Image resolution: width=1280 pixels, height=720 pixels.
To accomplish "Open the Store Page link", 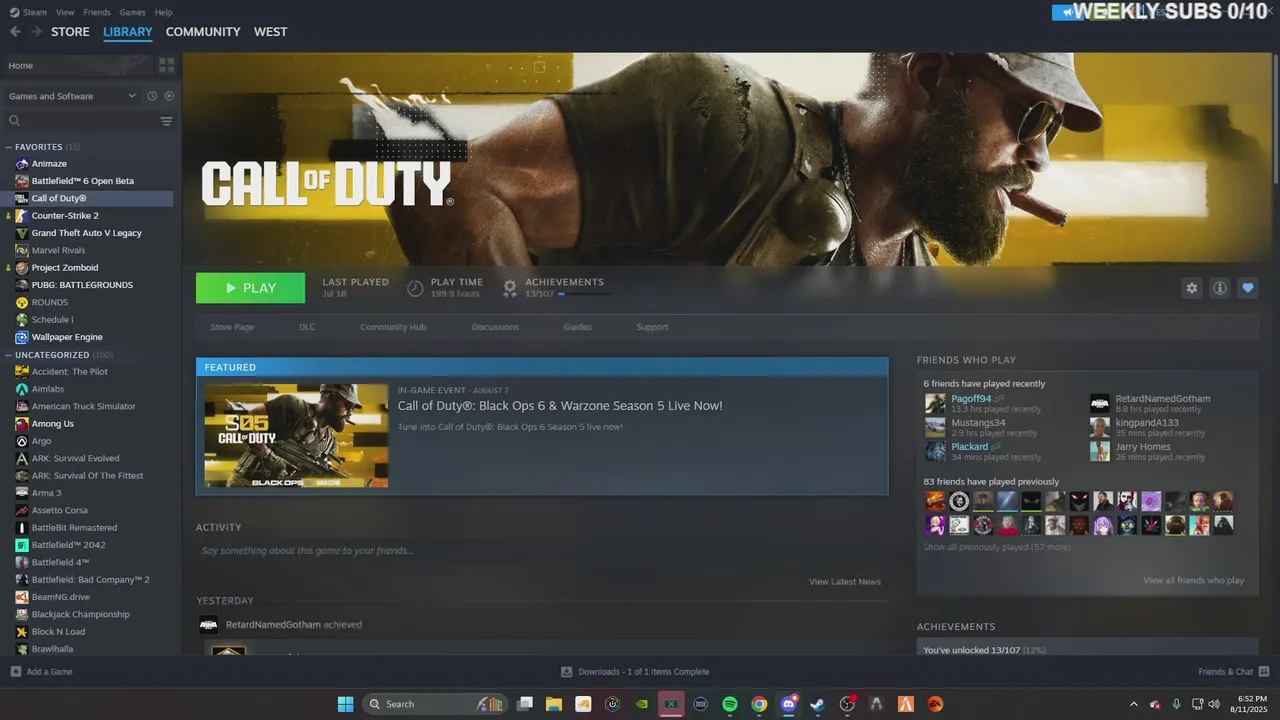I will (x=232, y=327).
